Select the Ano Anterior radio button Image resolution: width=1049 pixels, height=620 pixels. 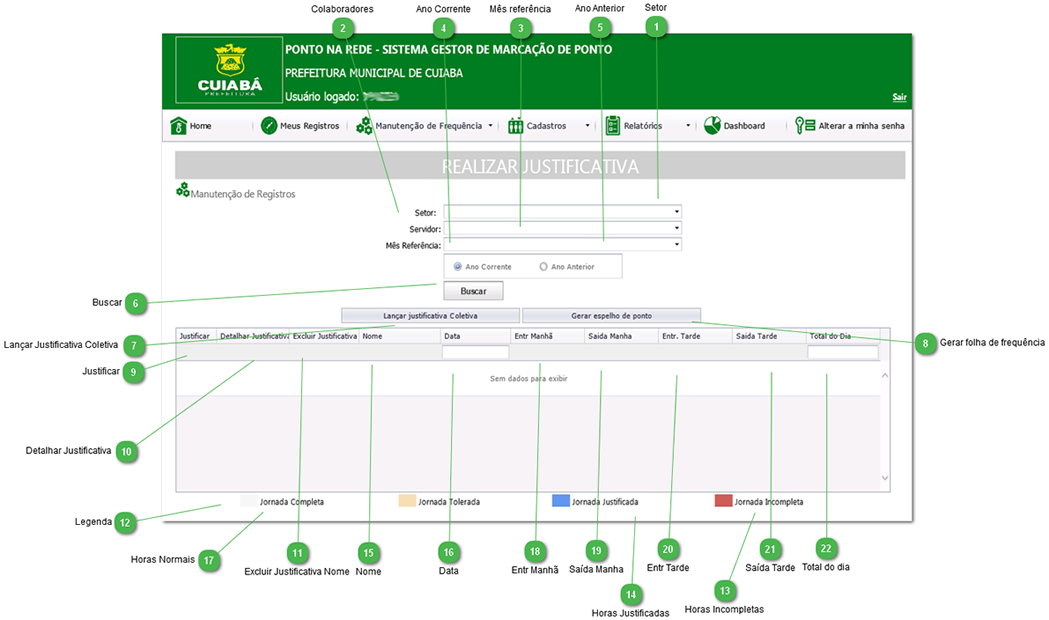tap(543, 266)
